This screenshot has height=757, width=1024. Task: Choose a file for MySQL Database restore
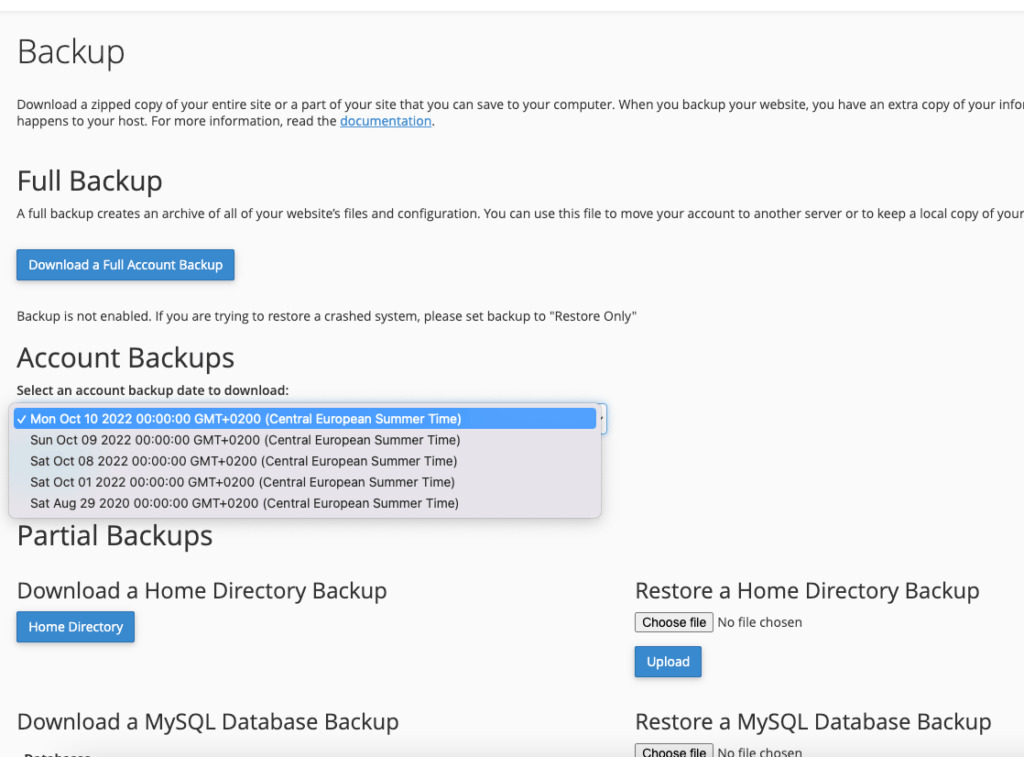tap(673, 750)
